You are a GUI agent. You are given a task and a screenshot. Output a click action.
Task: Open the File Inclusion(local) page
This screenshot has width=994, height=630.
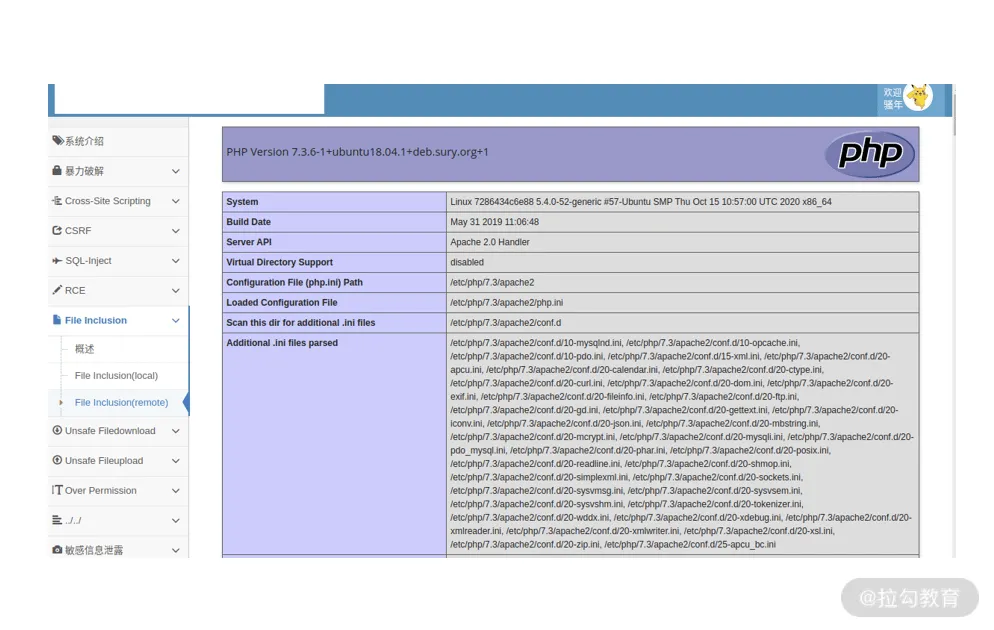[116, 375]
